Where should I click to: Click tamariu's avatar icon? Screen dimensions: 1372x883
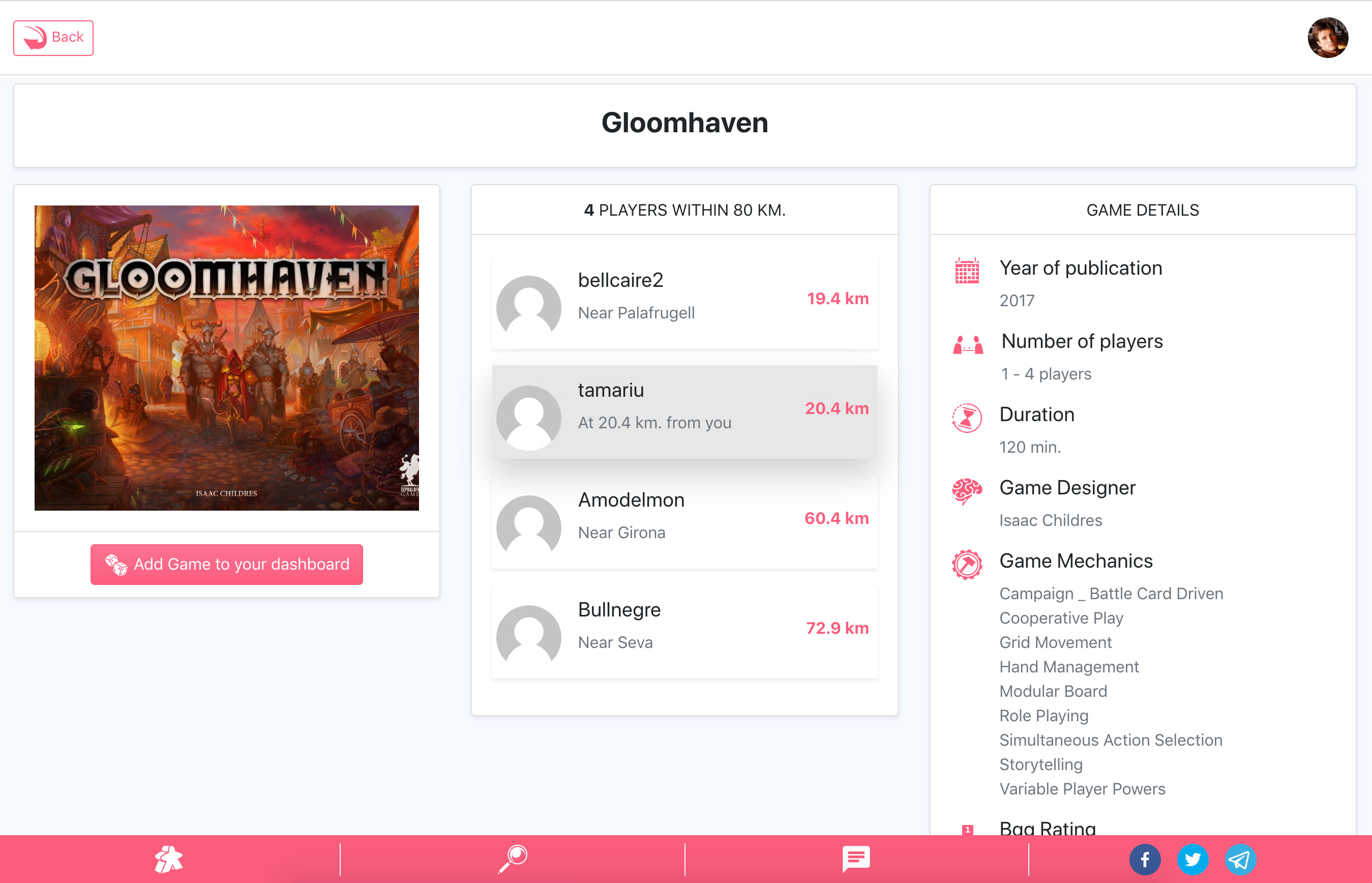528,418
